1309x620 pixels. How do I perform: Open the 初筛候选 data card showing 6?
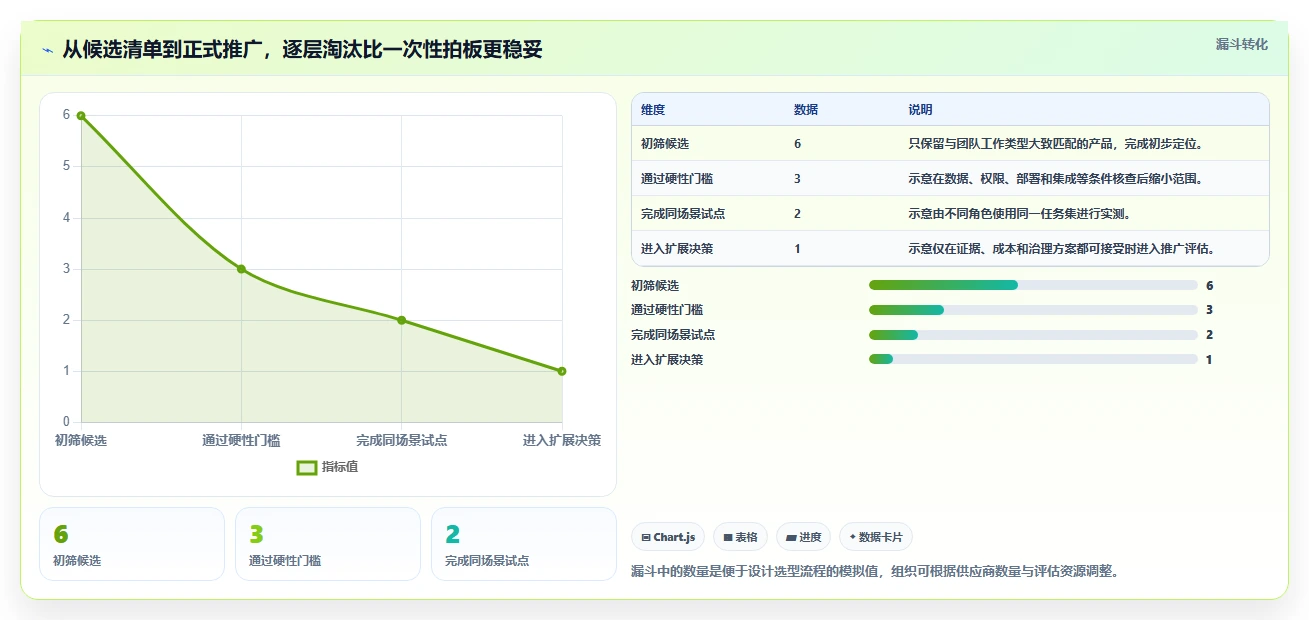coord(132,544)
